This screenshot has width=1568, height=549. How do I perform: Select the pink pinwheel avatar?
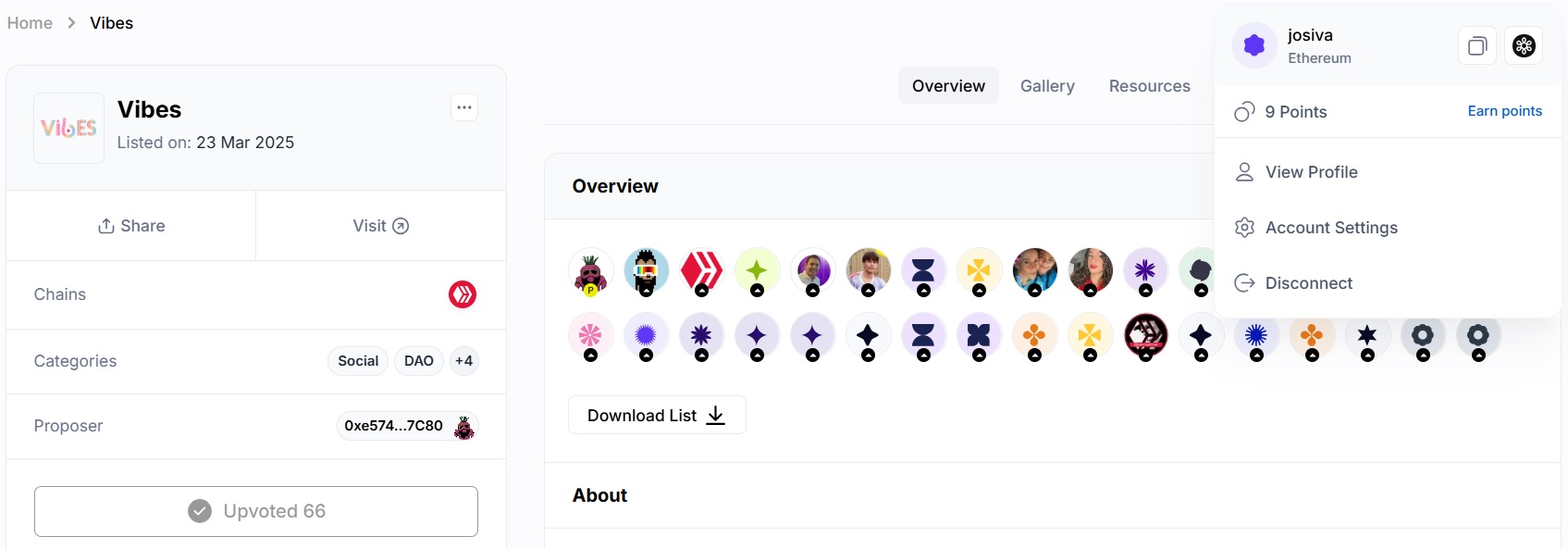pos(590,336)
